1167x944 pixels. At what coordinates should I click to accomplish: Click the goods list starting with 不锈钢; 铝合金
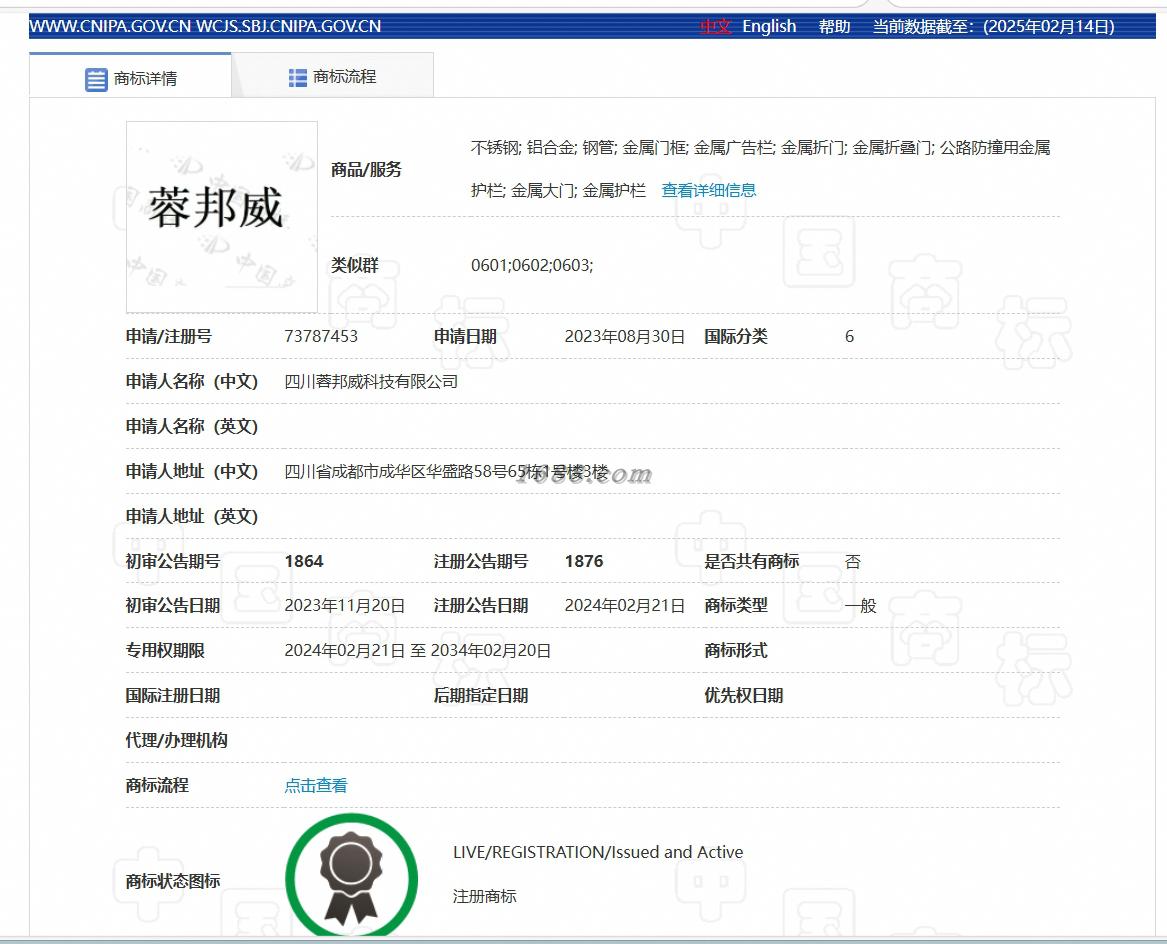tap(760, 169)
